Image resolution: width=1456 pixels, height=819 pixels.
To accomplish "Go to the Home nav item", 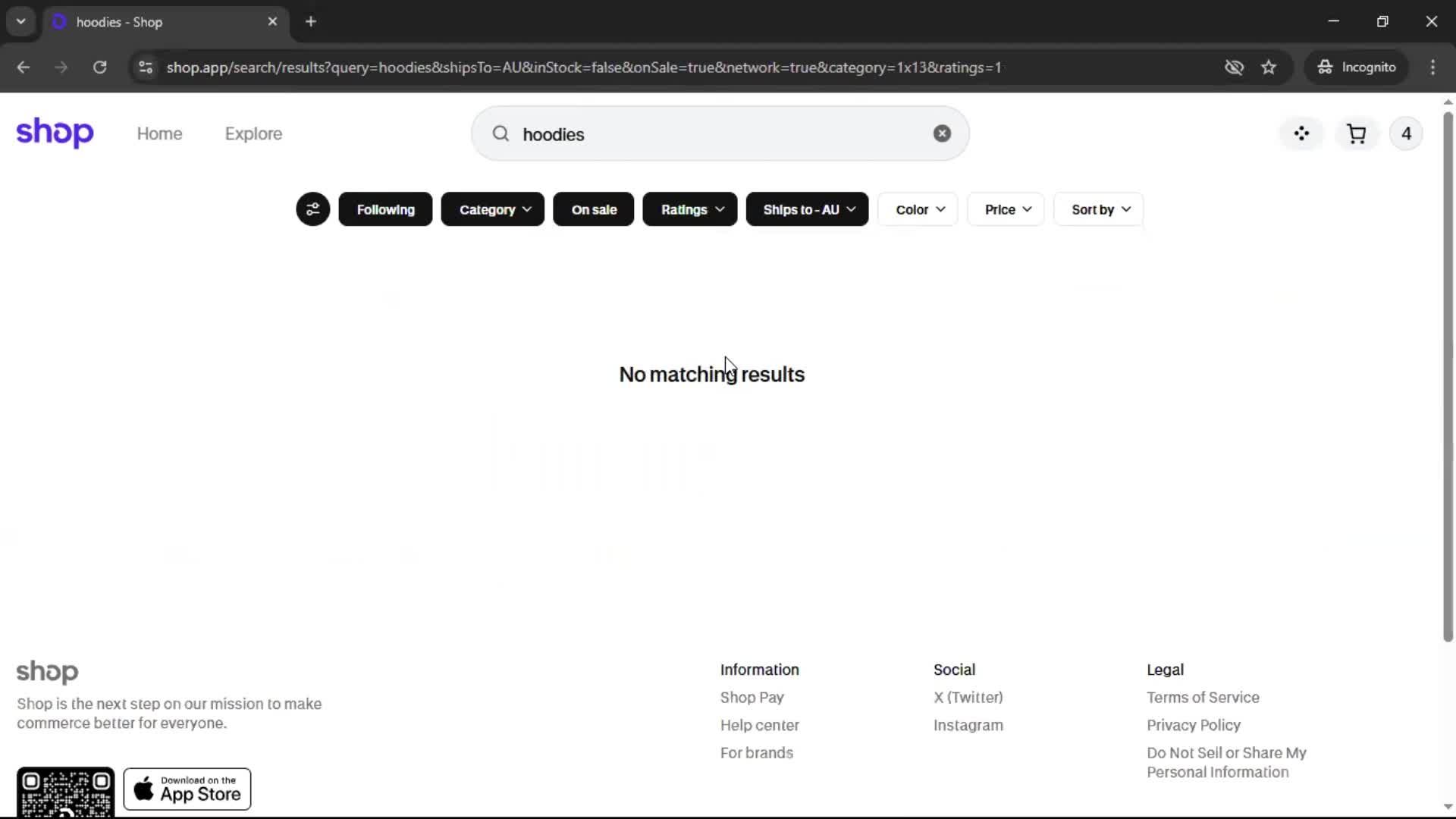I will tap(159, 133).
